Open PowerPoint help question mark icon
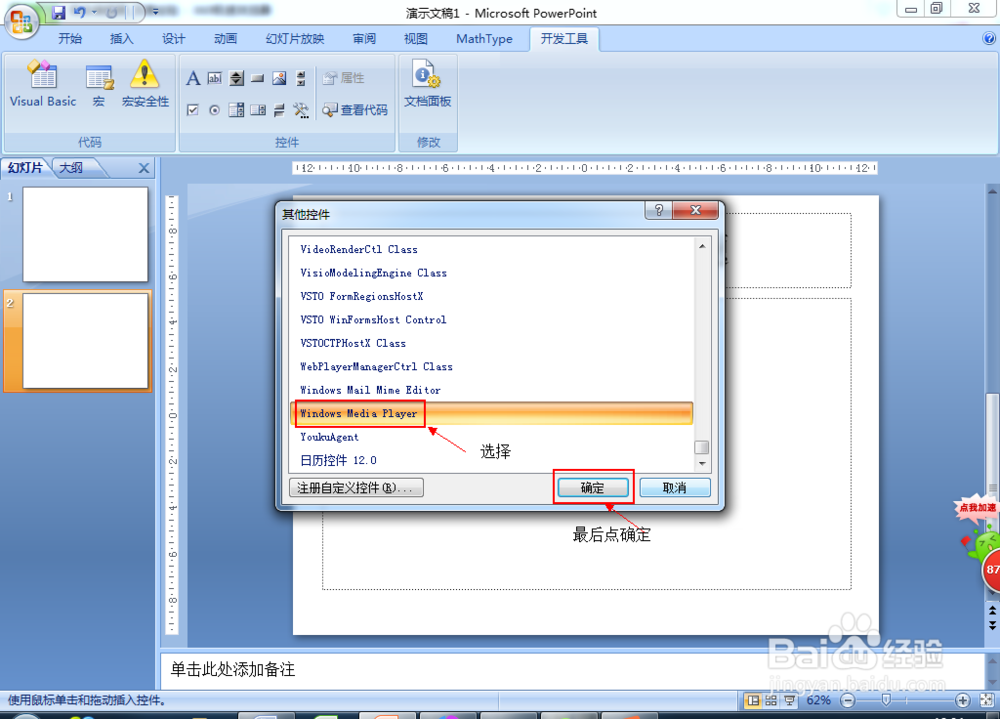1000x719 pixels. 989,38
